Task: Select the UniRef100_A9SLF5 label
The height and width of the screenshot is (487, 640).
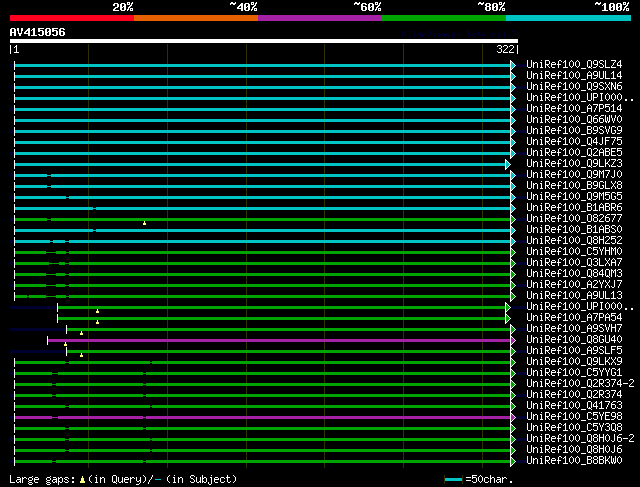Action: pos(574,351)
